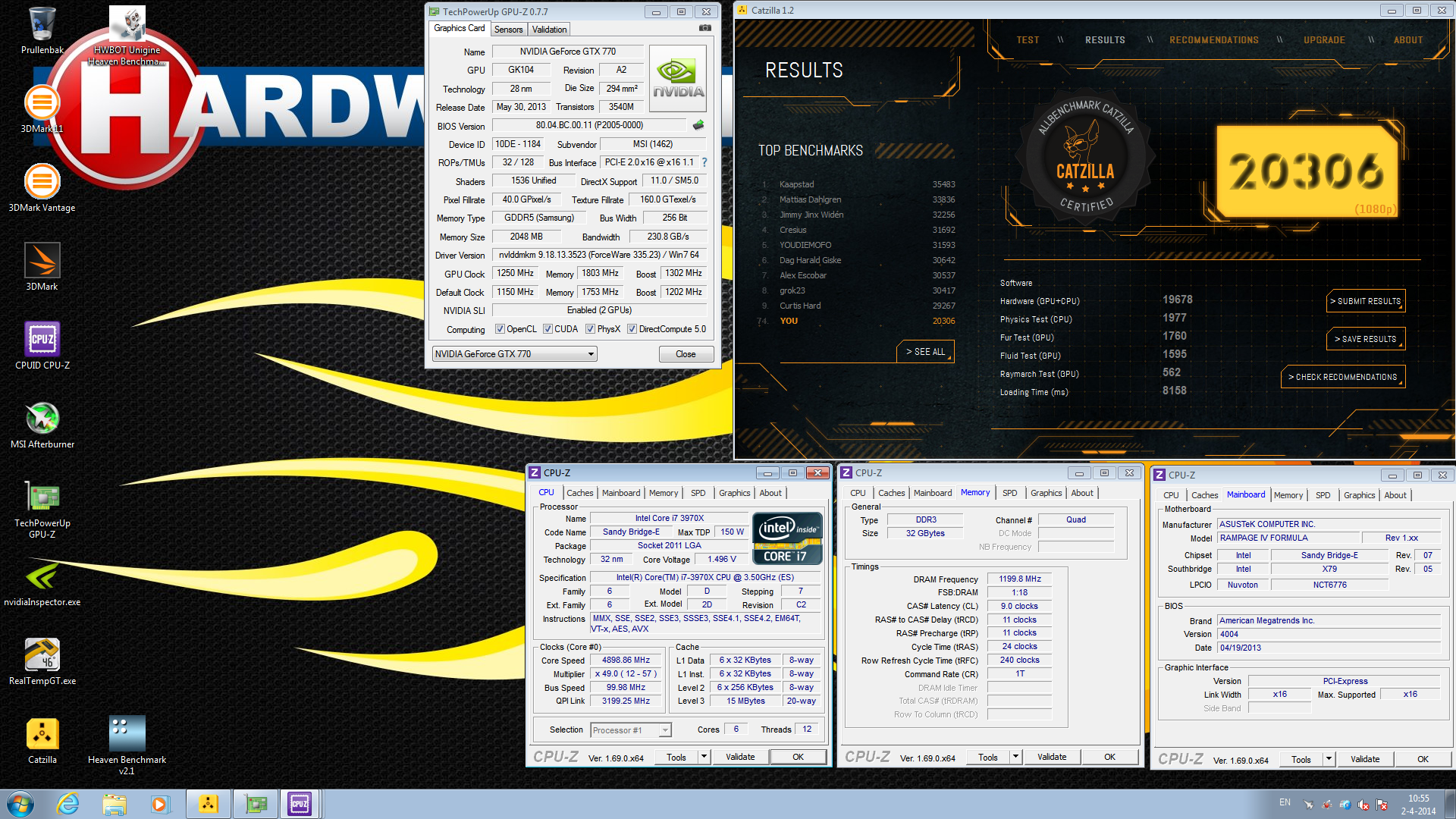
Task: Click the Core Speed value in CPU-Z
Action: pos(626,661)
